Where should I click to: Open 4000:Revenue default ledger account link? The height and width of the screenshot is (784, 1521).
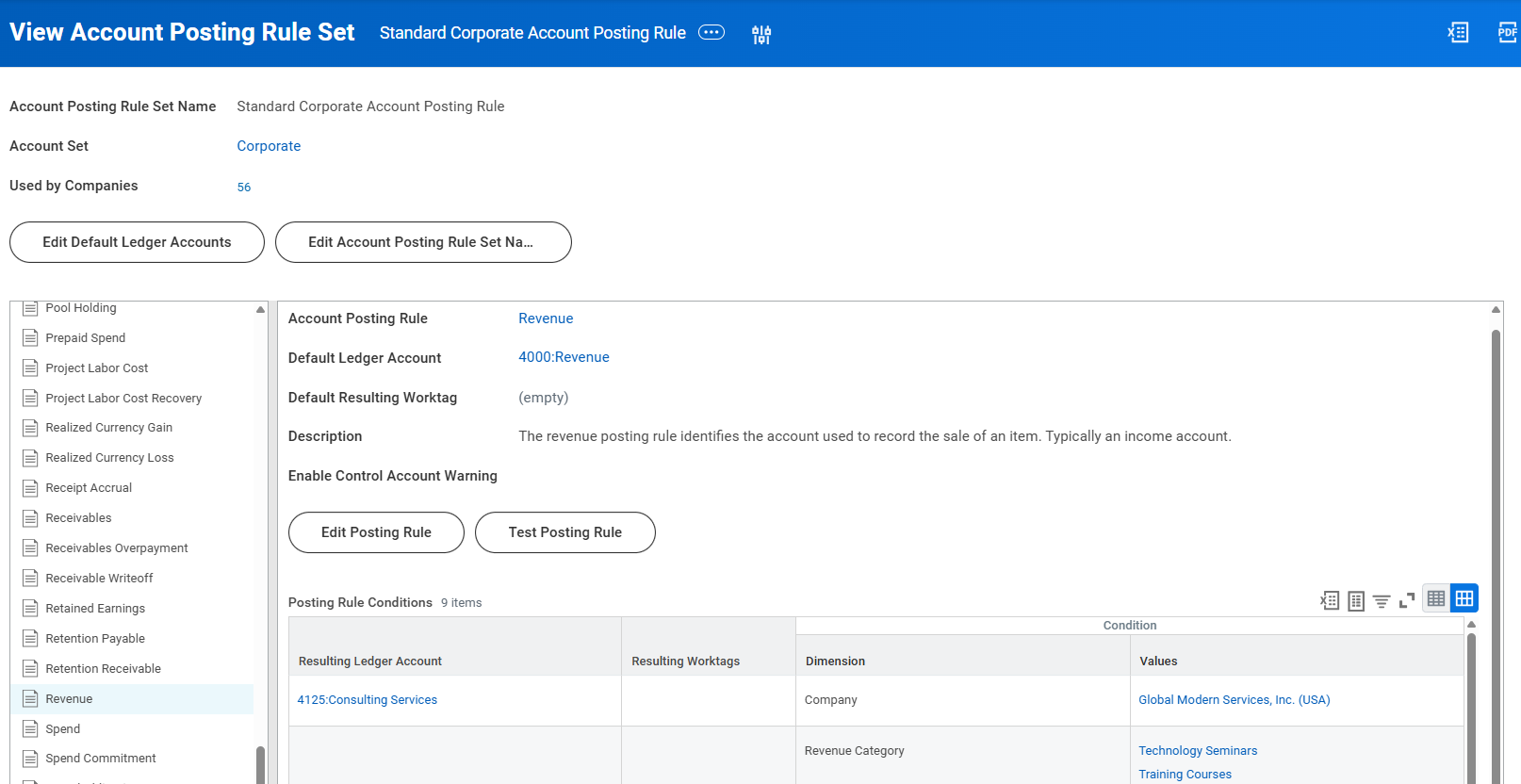pyautogui.click(x=564, y=357)
